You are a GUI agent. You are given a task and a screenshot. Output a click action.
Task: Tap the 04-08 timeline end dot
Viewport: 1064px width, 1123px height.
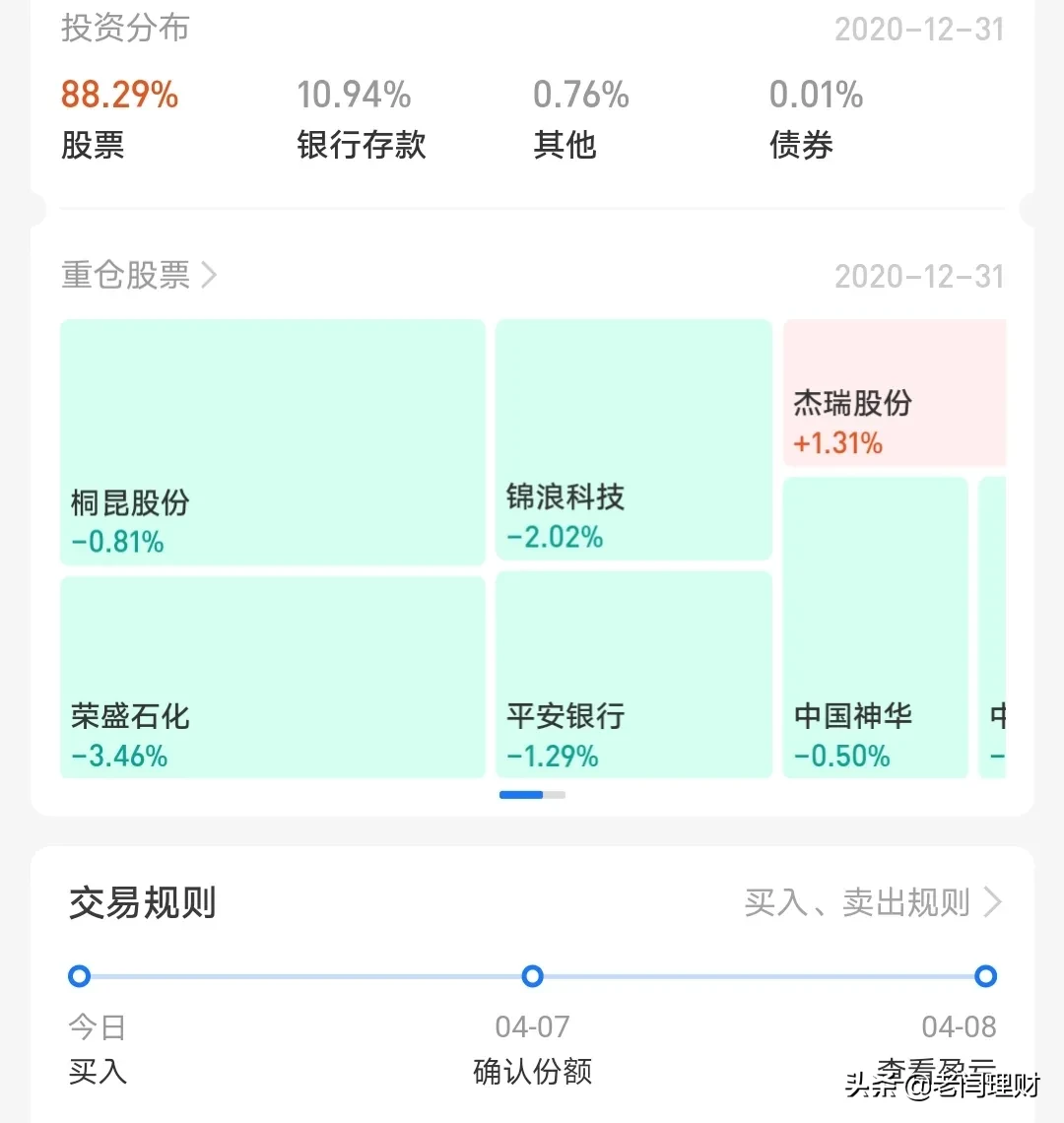click(x=985, y=976)
